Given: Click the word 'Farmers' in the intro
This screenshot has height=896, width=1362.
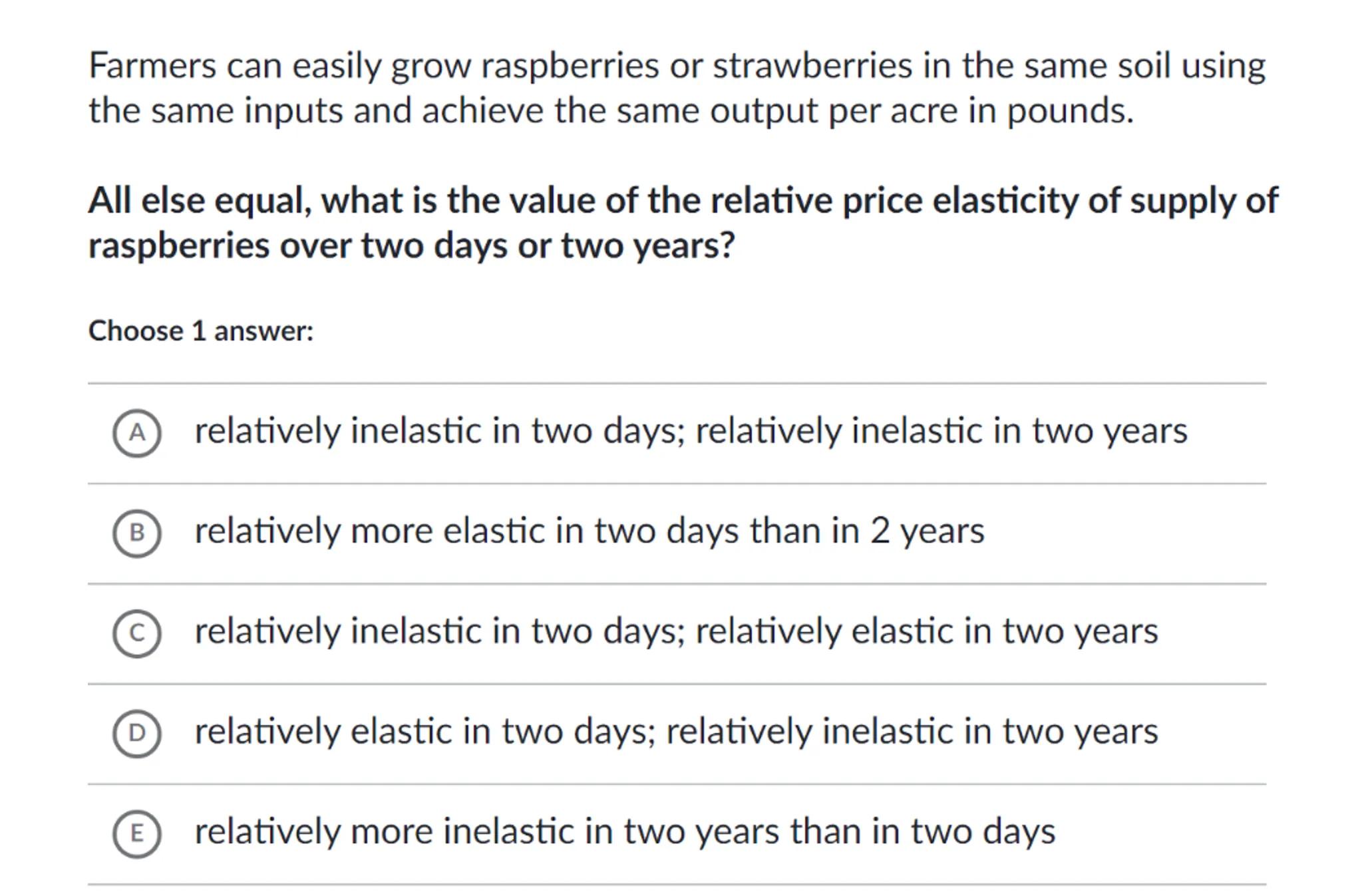Looking at the screenshot, I should pos(152,67).
